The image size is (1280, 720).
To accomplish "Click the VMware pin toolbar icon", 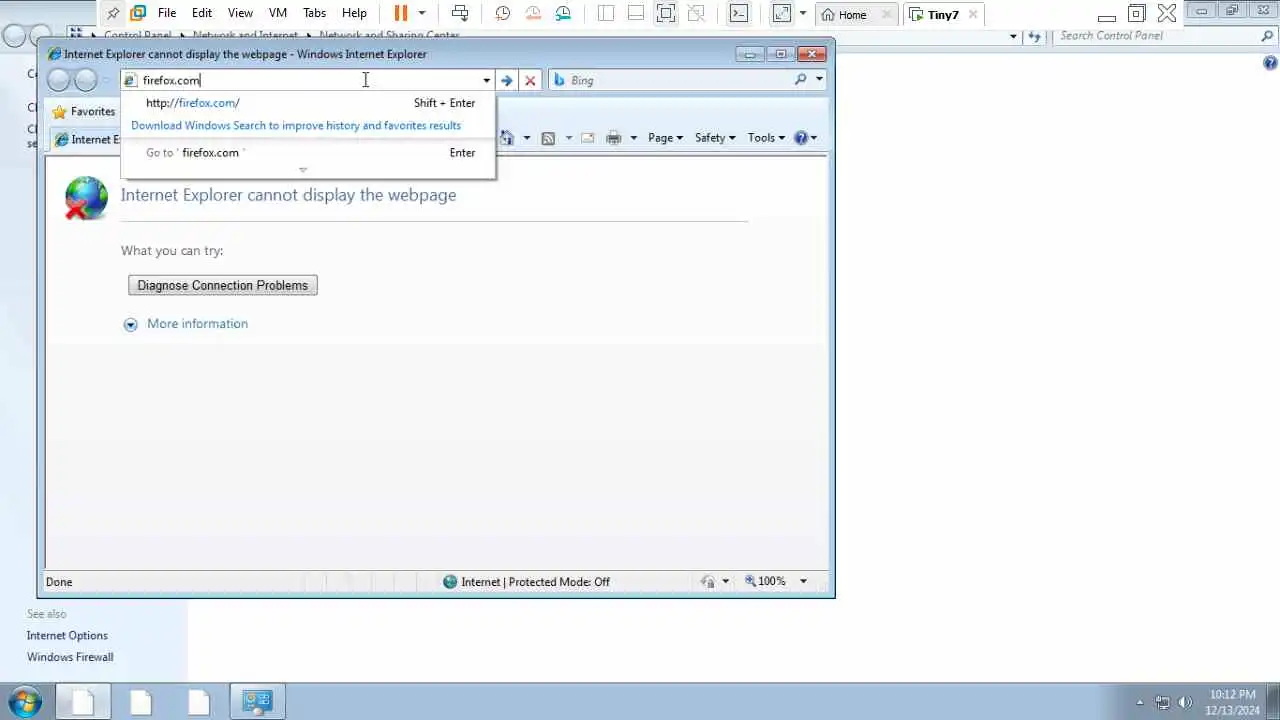I will [112, 13].
